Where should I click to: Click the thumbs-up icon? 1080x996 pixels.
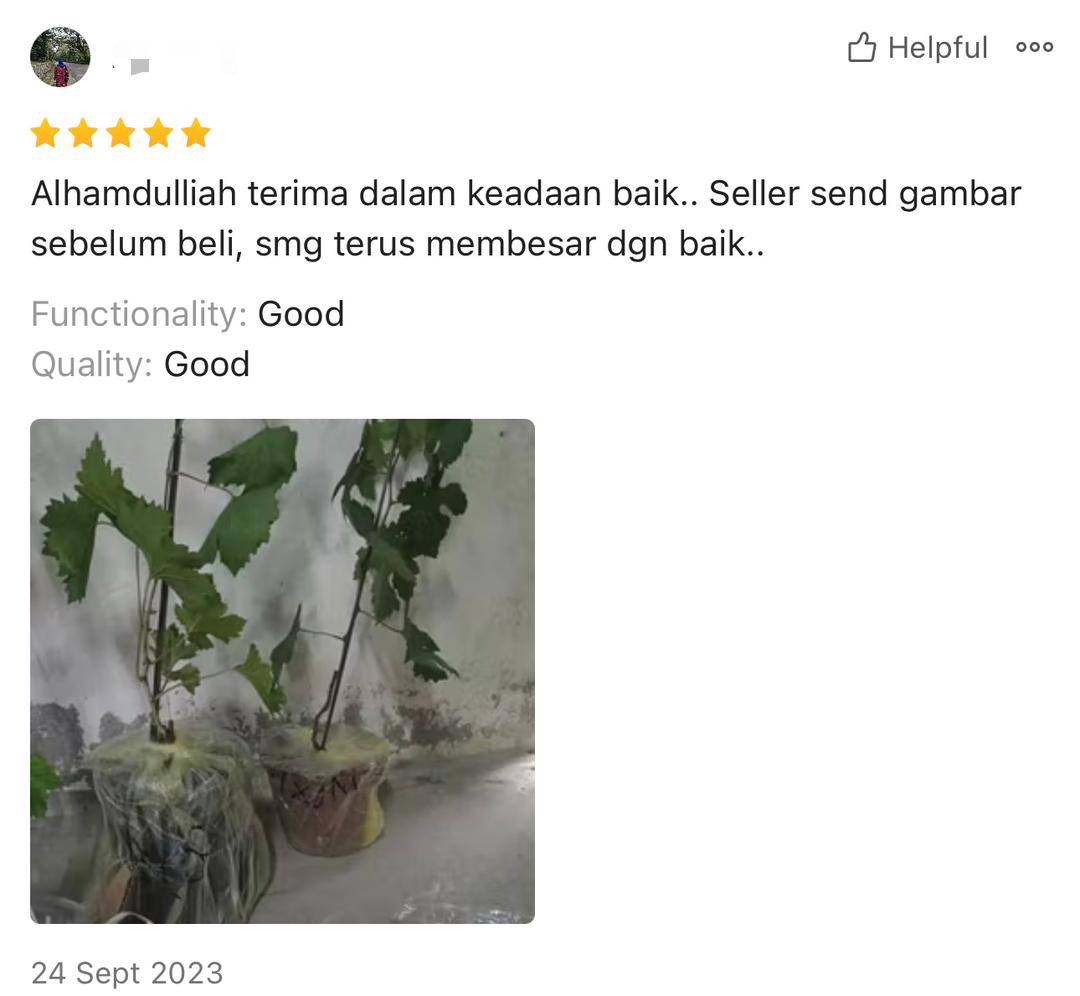pyautogui.click(x=862, y=47)
